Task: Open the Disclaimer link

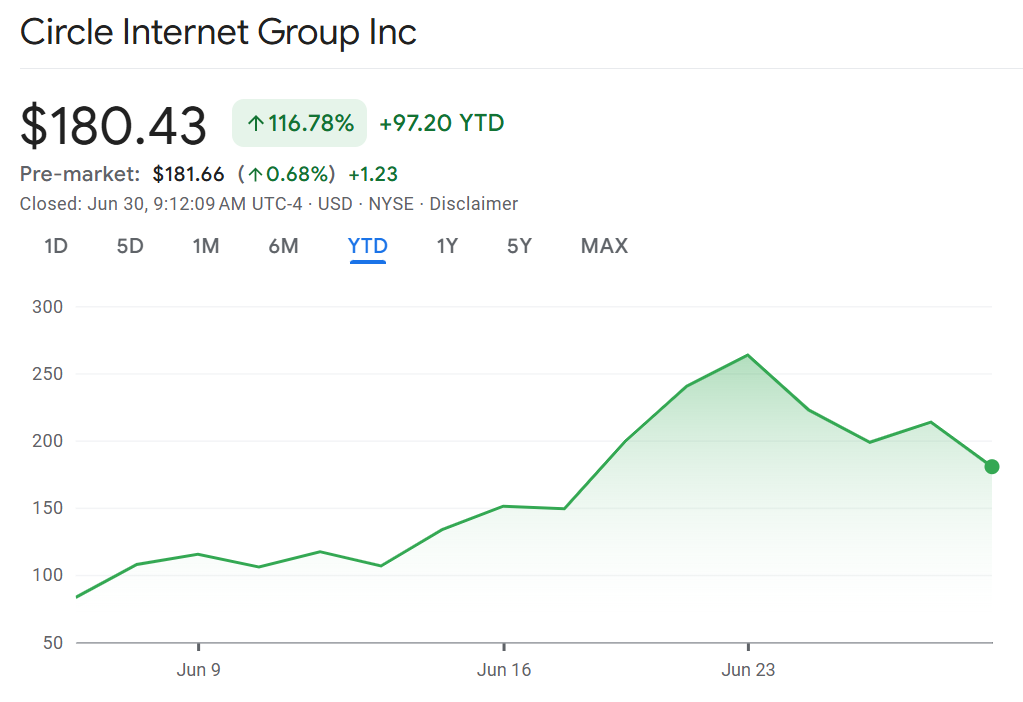Action: click(474, 204)
